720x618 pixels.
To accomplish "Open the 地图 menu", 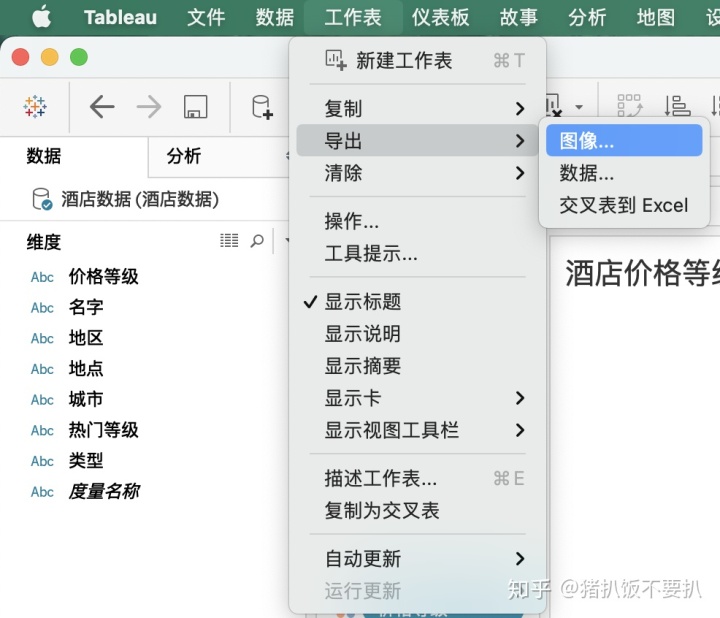I will pos(656,17).
